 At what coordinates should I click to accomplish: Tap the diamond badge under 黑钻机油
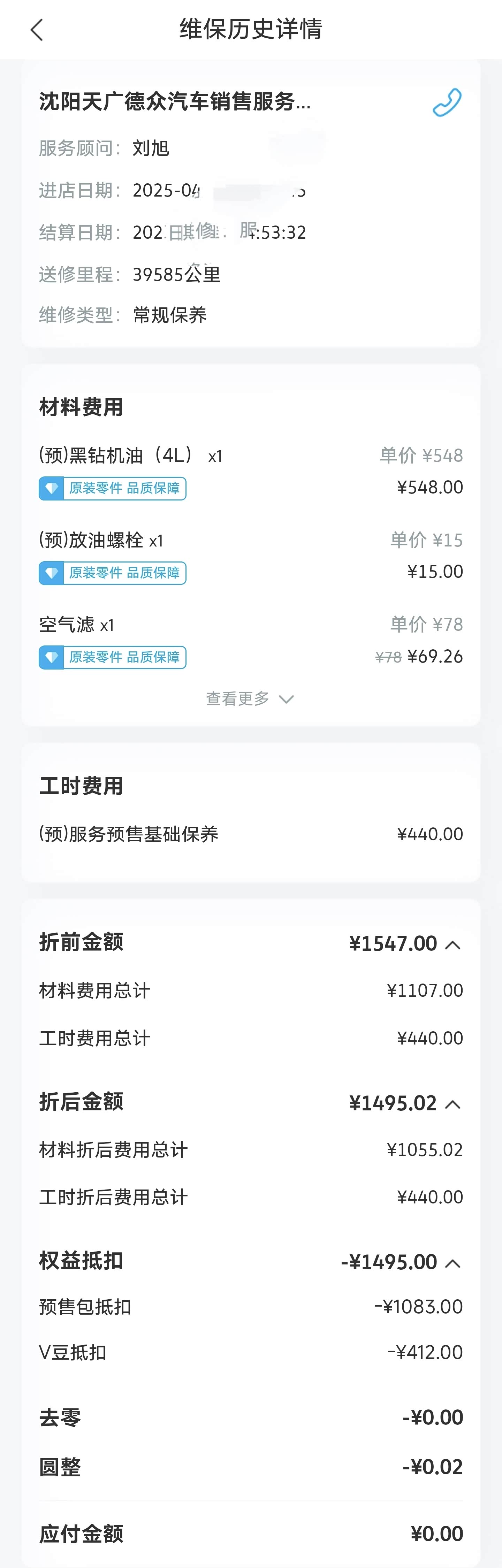point(52,488)
